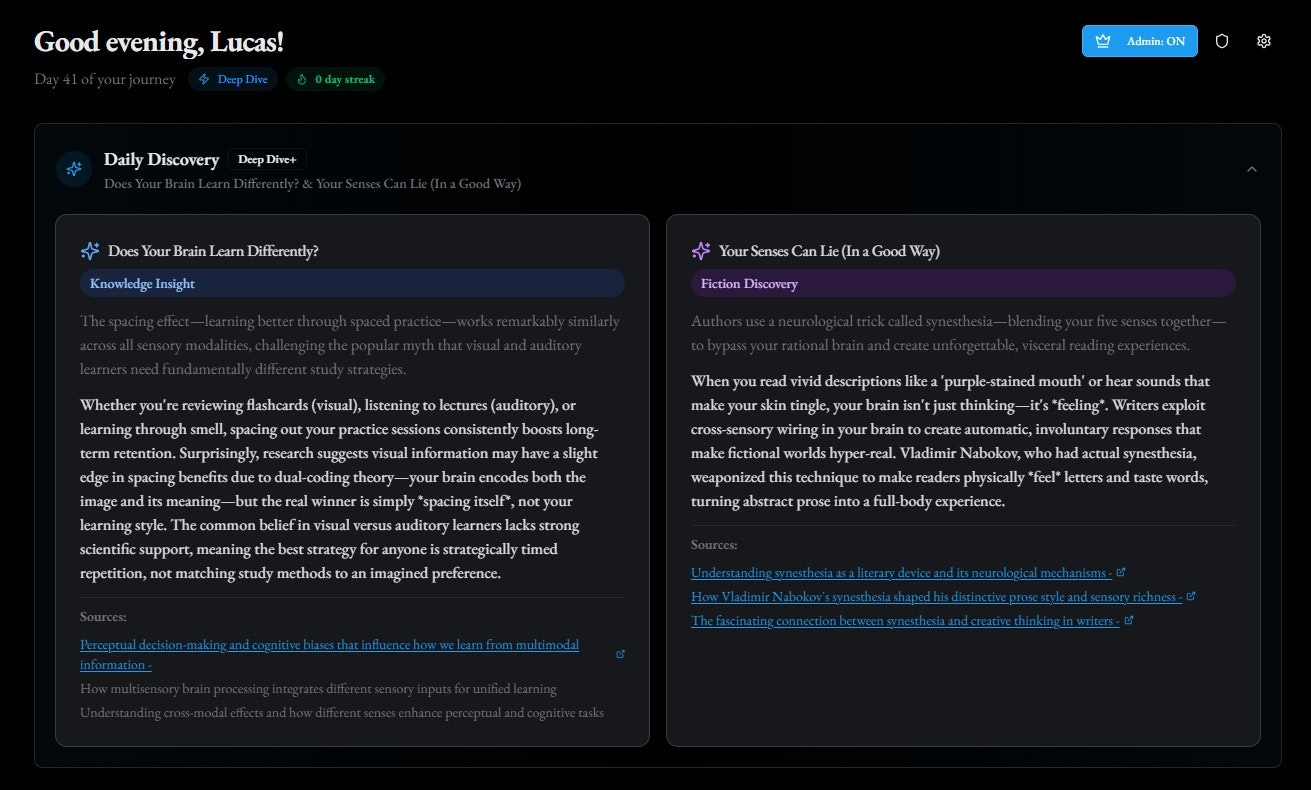Click external link icon after creative thinking source
This screenshot has width=1311, height=790.
(1129, 620)
